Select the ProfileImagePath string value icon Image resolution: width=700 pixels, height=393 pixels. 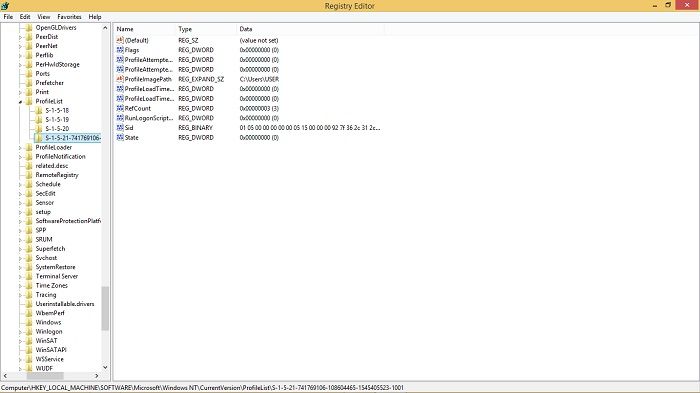pos(120,79)
